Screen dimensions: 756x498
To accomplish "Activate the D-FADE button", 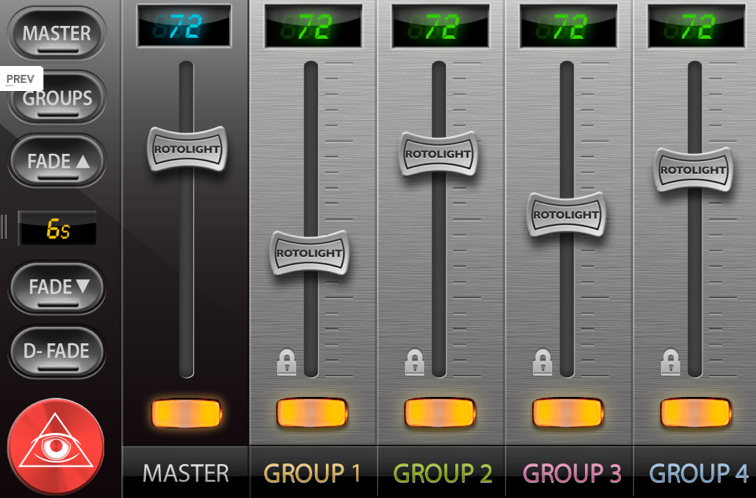I will [57, 351].
